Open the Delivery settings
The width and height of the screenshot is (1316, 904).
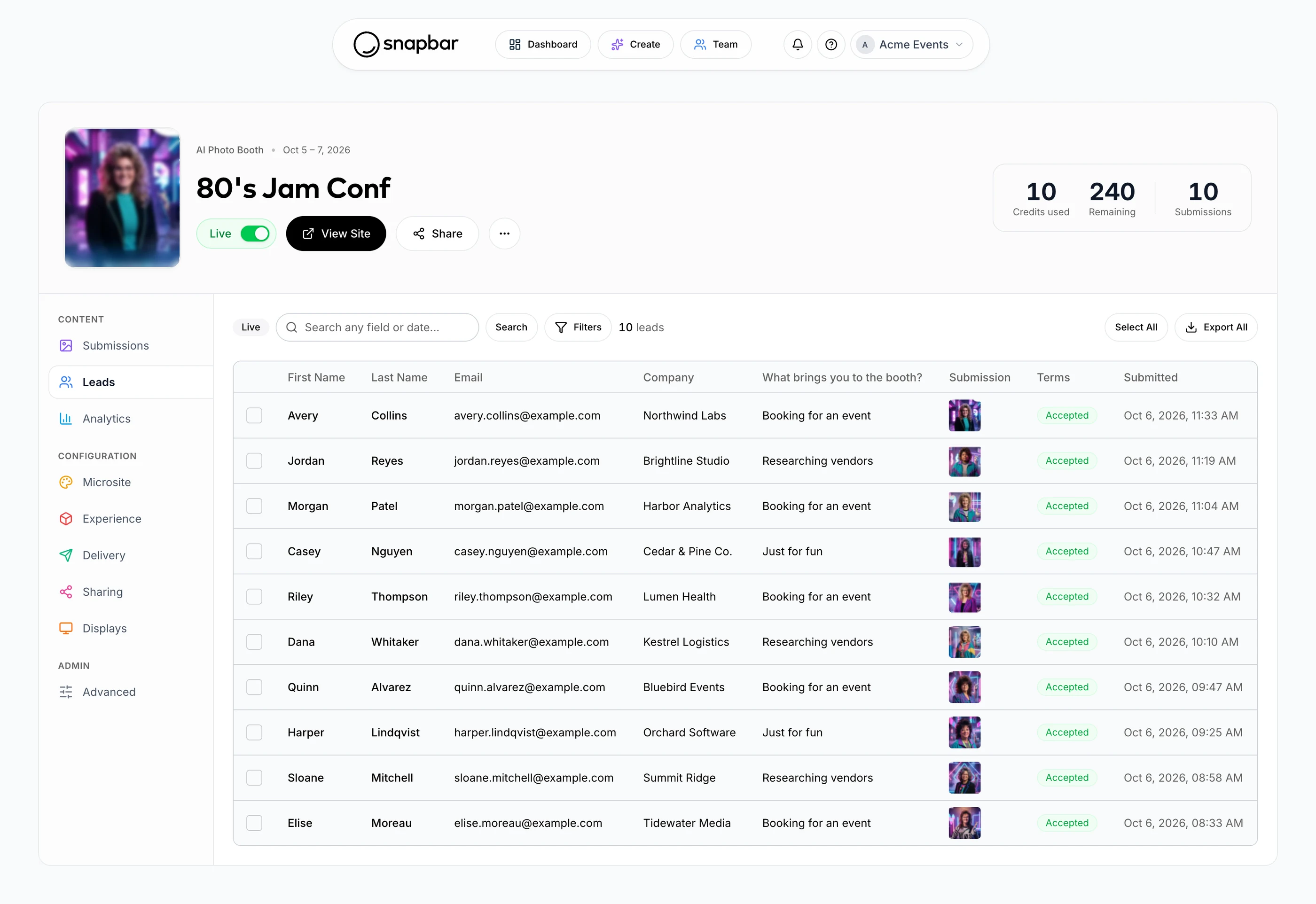point(131,555)
